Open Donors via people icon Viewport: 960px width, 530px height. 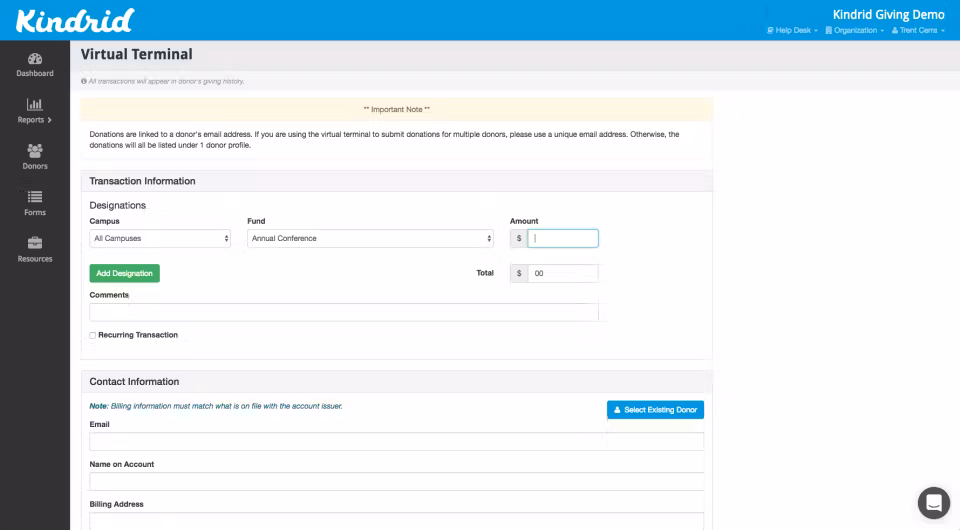click(35, 151)
